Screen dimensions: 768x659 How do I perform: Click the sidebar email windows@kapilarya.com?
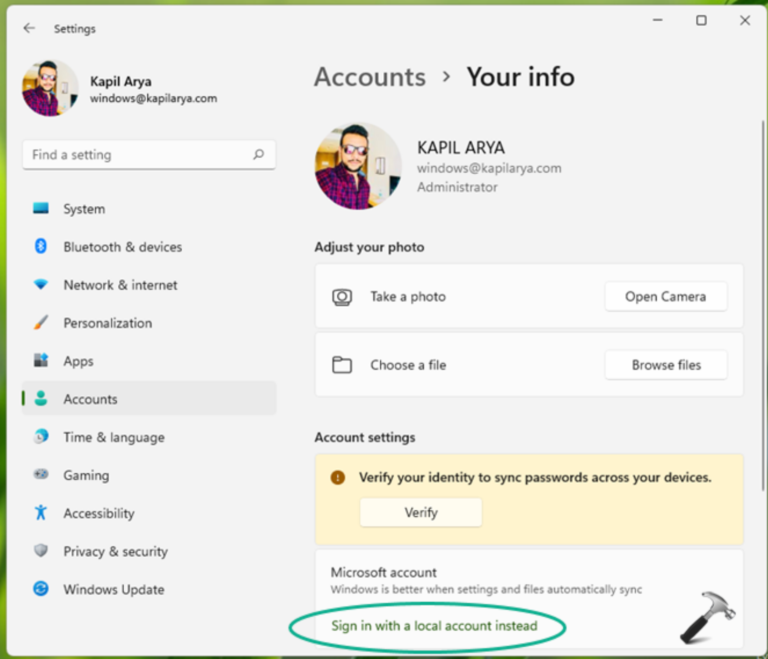tap(153, 98)
